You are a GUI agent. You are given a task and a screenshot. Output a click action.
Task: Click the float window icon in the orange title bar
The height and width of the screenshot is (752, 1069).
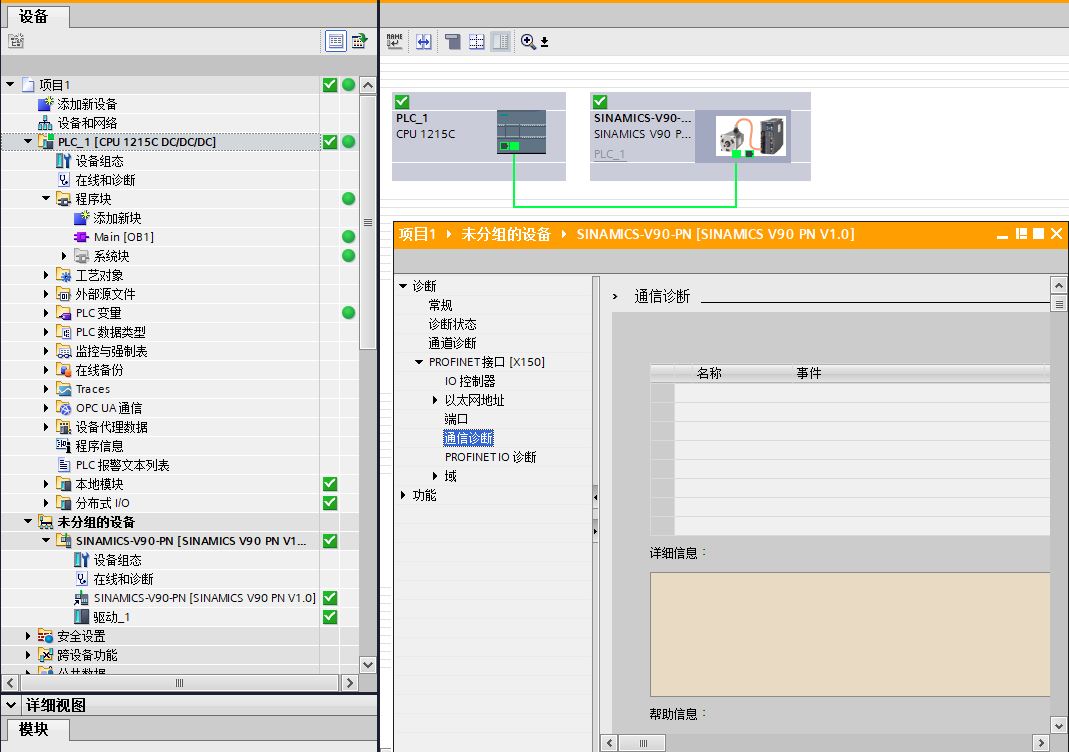1021,234
